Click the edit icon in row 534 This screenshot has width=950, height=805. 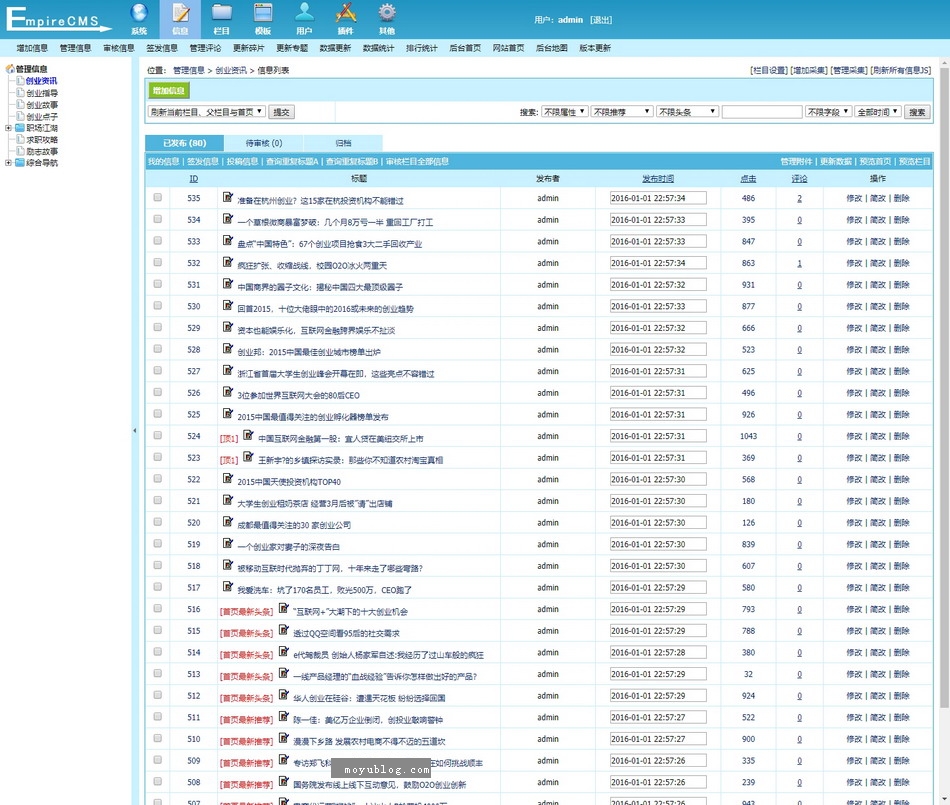(228, 219)
